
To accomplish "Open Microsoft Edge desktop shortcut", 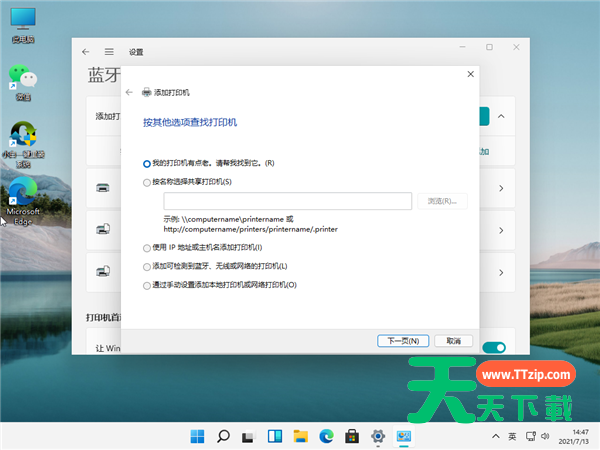I will (x=22, y=193).
